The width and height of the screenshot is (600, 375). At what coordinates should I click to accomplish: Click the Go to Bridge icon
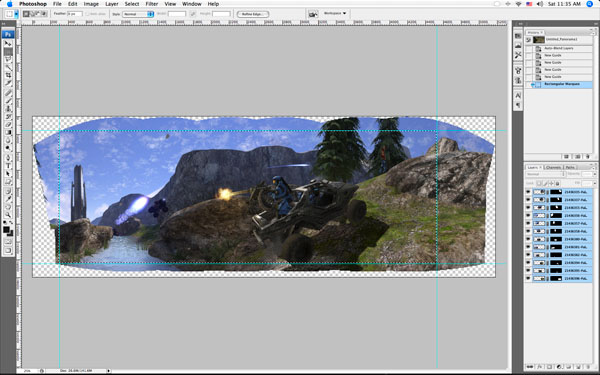point(313,14)
